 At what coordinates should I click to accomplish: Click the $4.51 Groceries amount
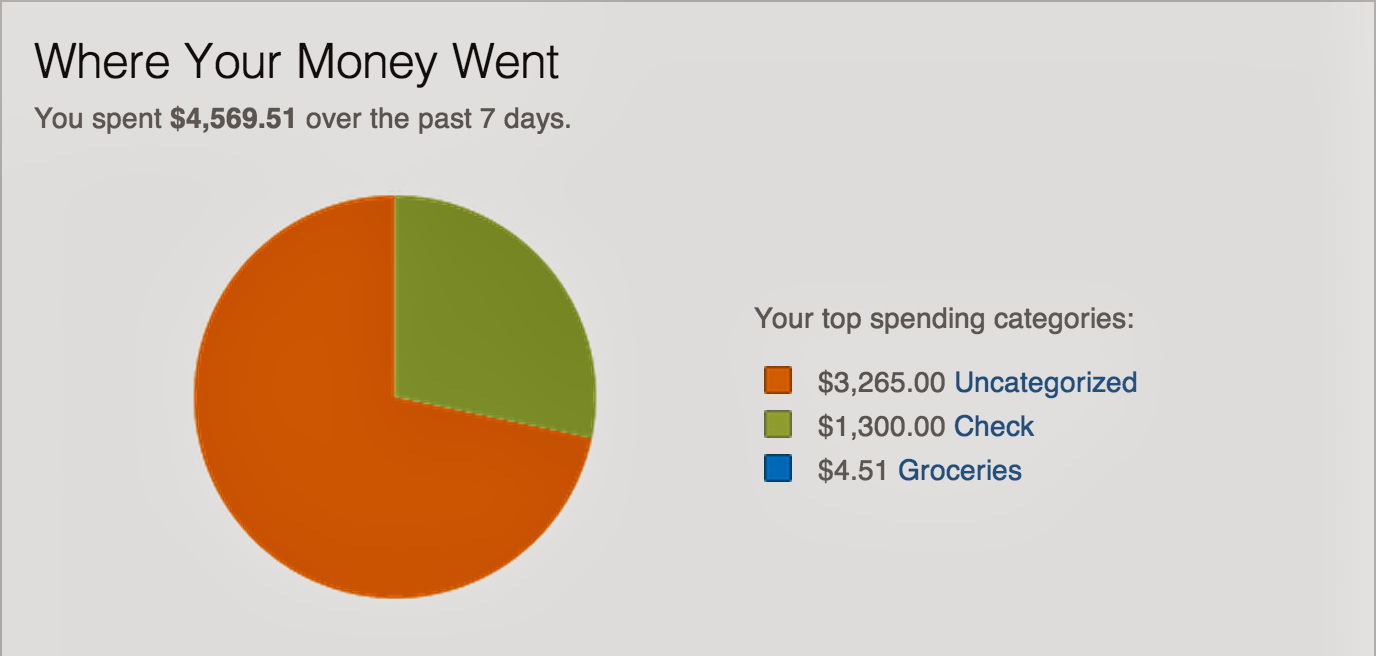[x=853, y=470]
